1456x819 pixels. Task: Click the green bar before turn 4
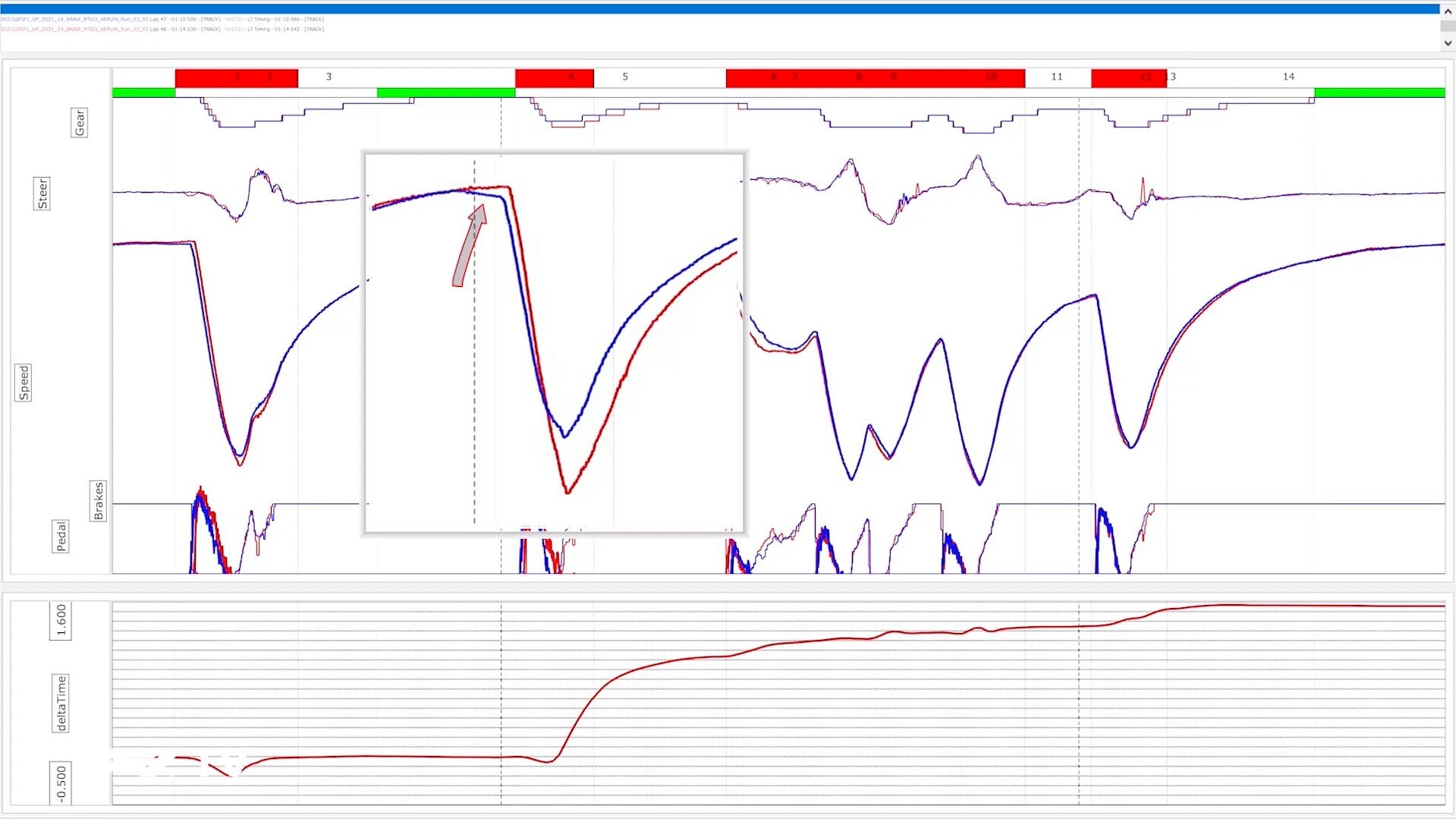point(446,93)
